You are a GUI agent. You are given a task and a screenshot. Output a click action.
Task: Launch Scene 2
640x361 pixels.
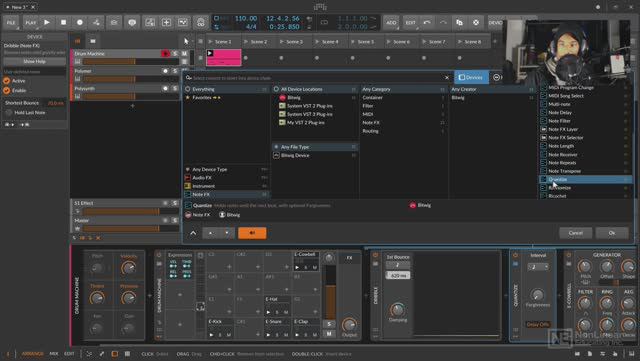(246, 42)
